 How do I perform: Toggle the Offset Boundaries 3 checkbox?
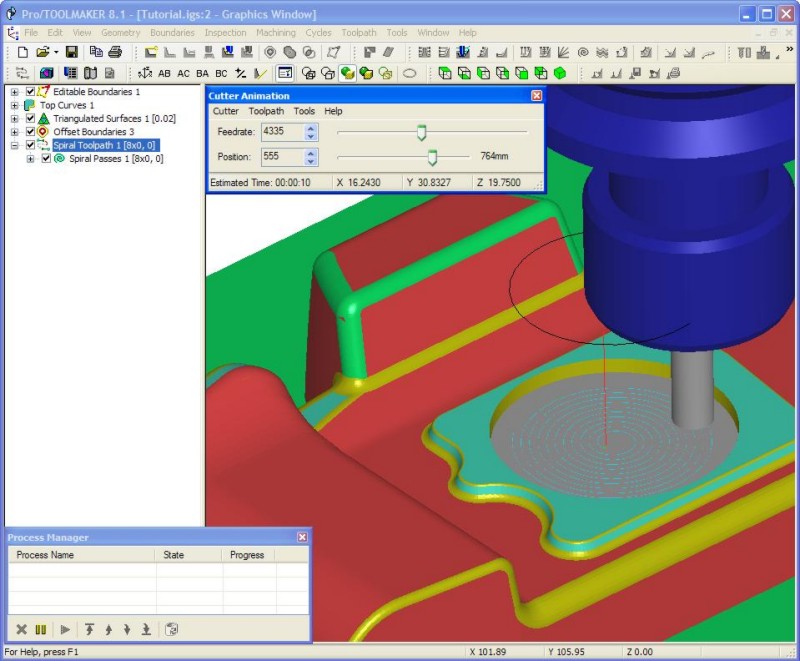click(x=30, y=132)
